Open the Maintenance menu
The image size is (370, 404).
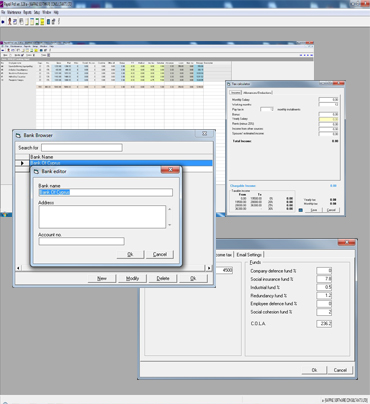click(14, 12)
